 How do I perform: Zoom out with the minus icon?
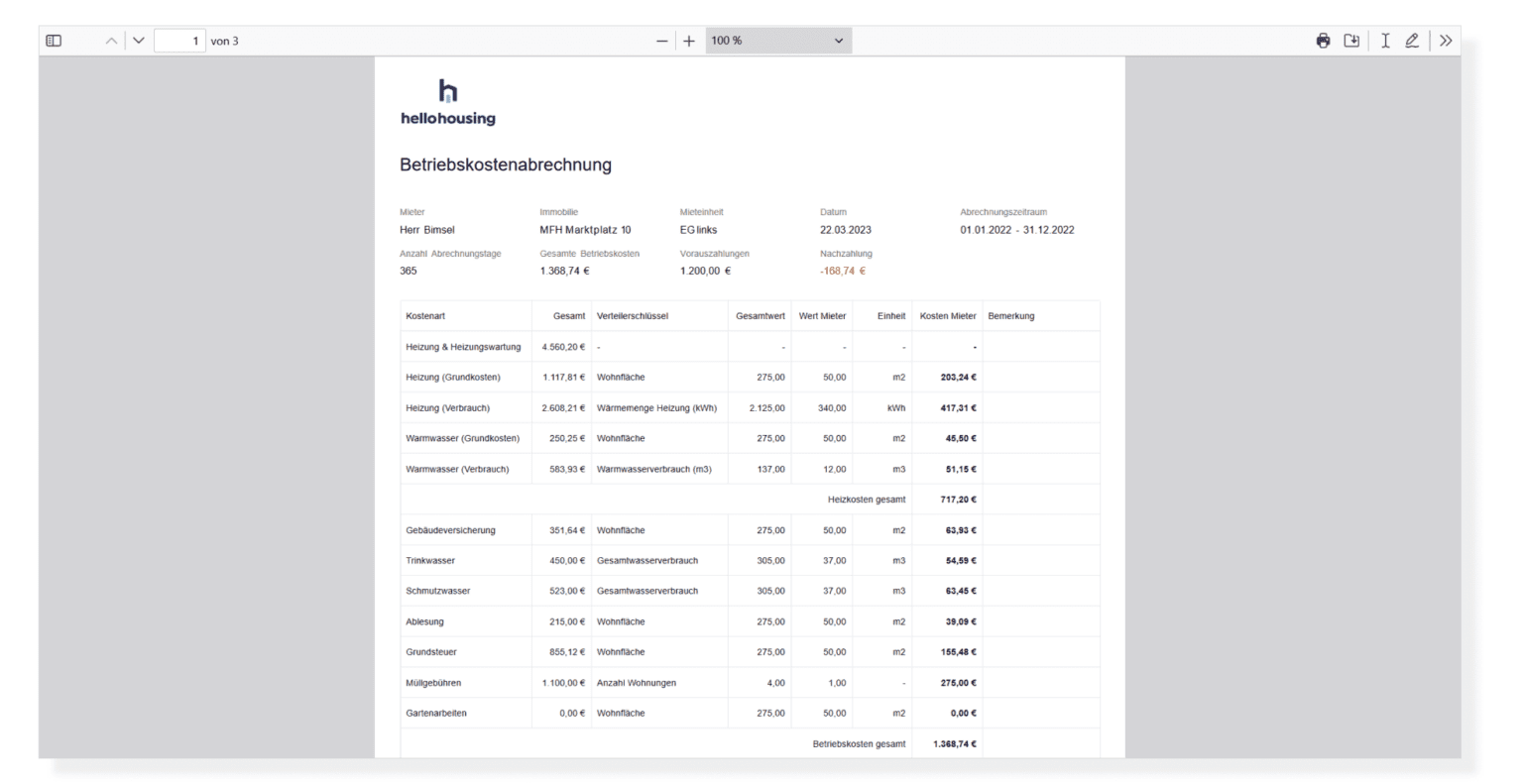point(662,41)
